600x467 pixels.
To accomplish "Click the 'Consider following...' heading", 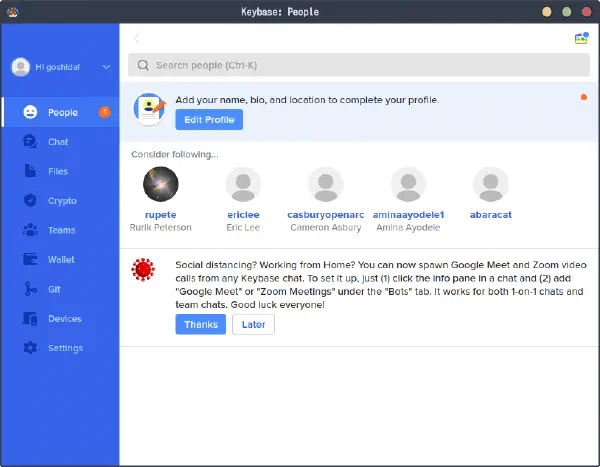I will [x=175, y=154].
